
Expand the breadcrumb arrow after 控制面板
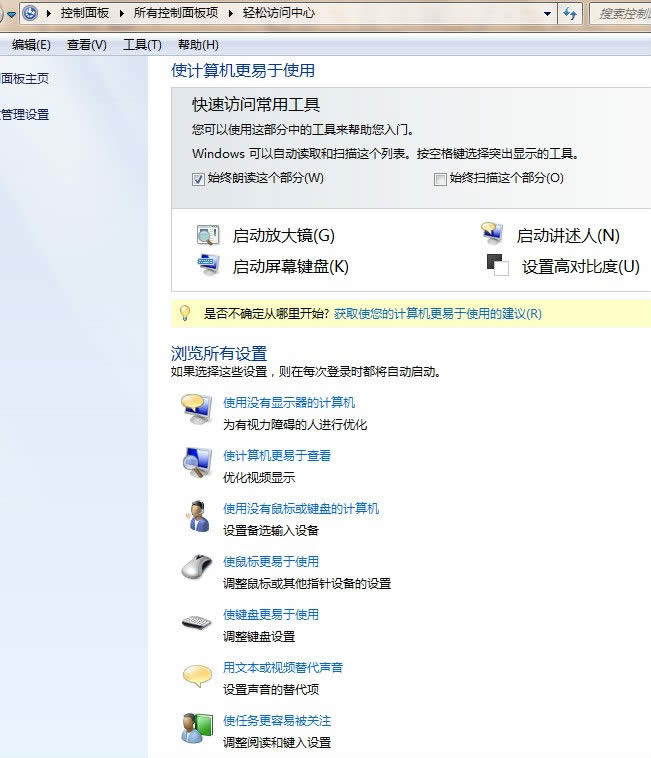tap(124, 13)
